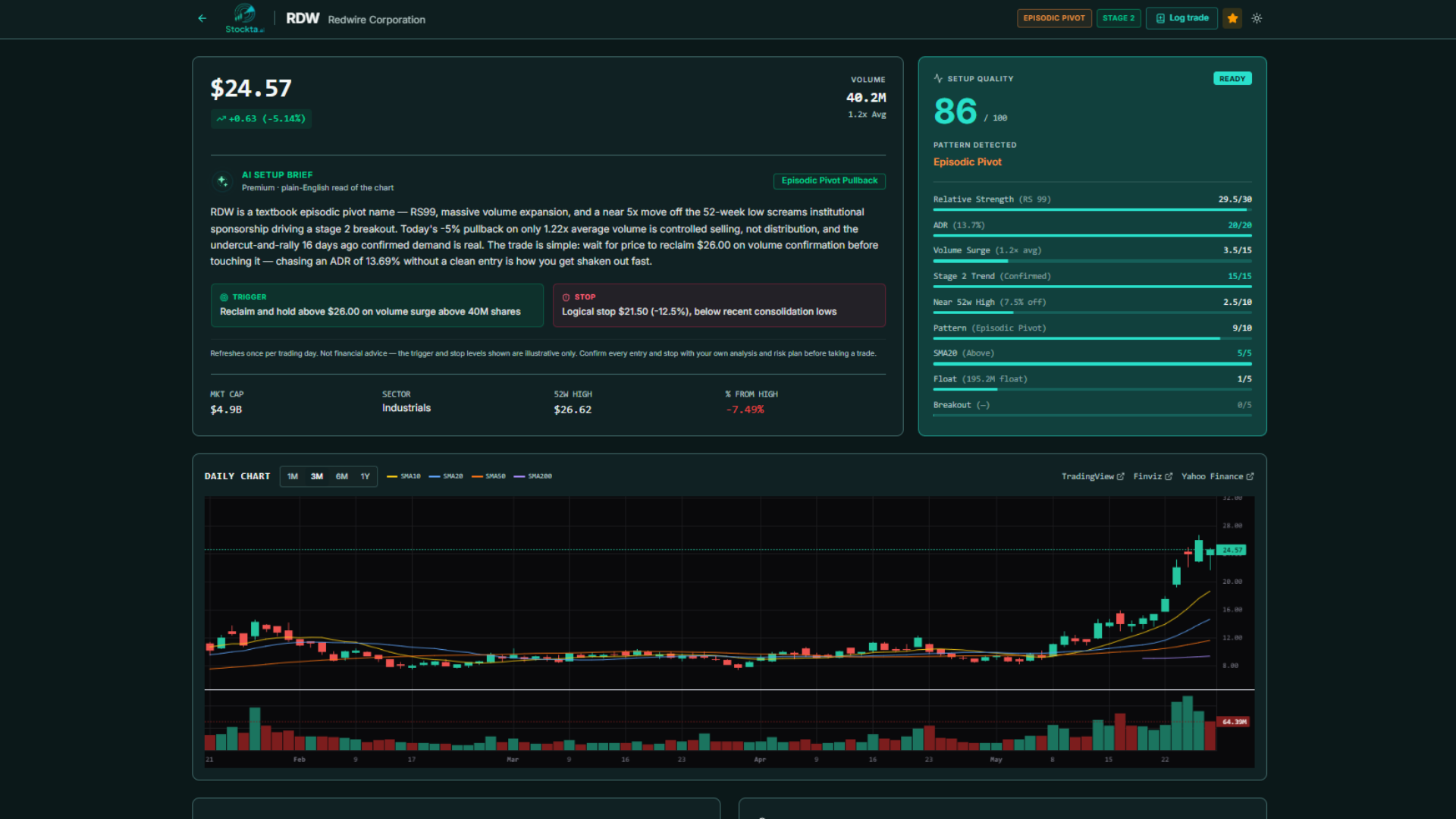Click the Logical stop $21.50 text
The image size is (1456, 819).
(x=699, y=312)
